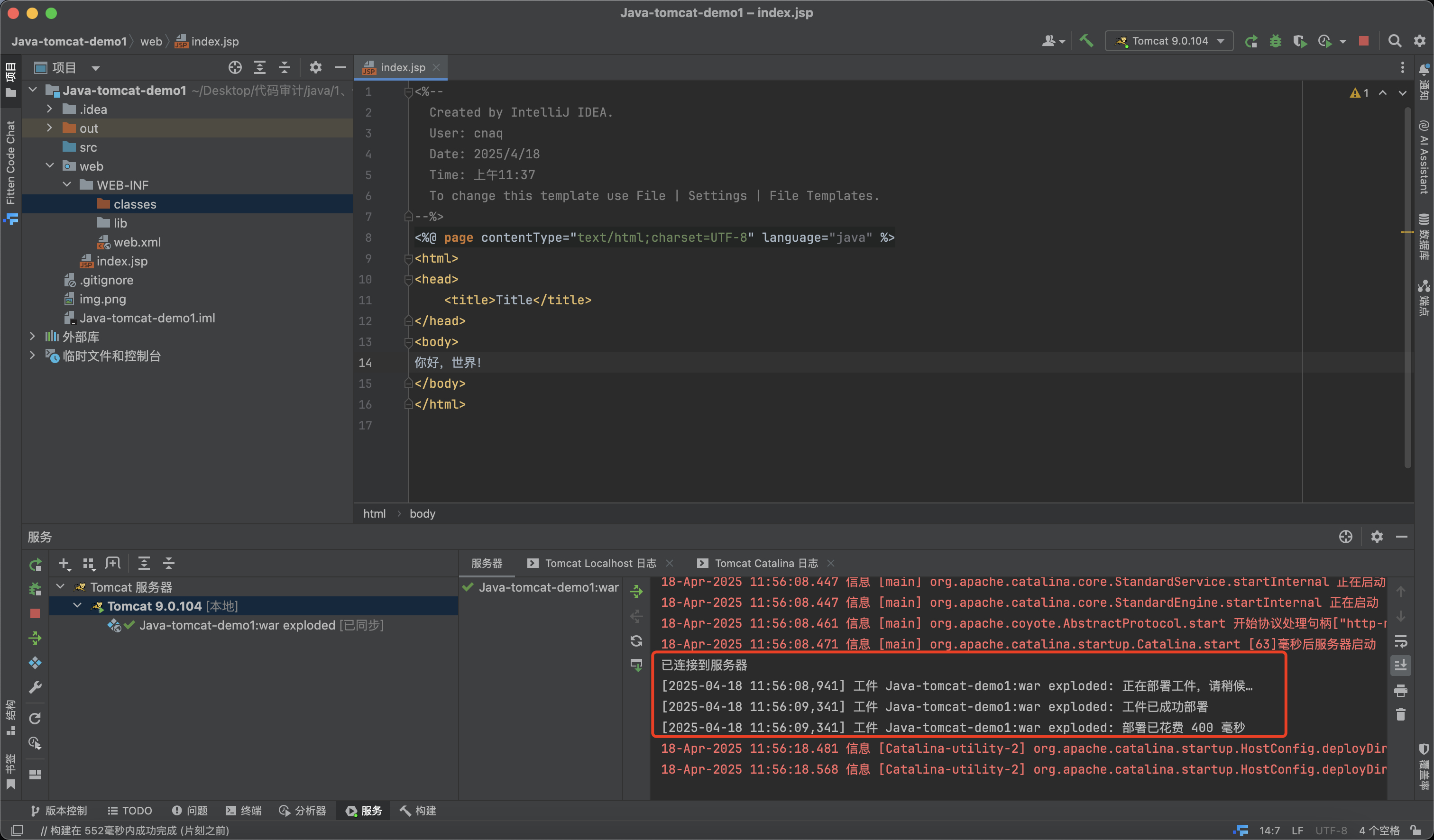Viewport: 1434px width, 840px height.
Task: Click the wrench icon in services toolbar
Action: pos(35,687)
